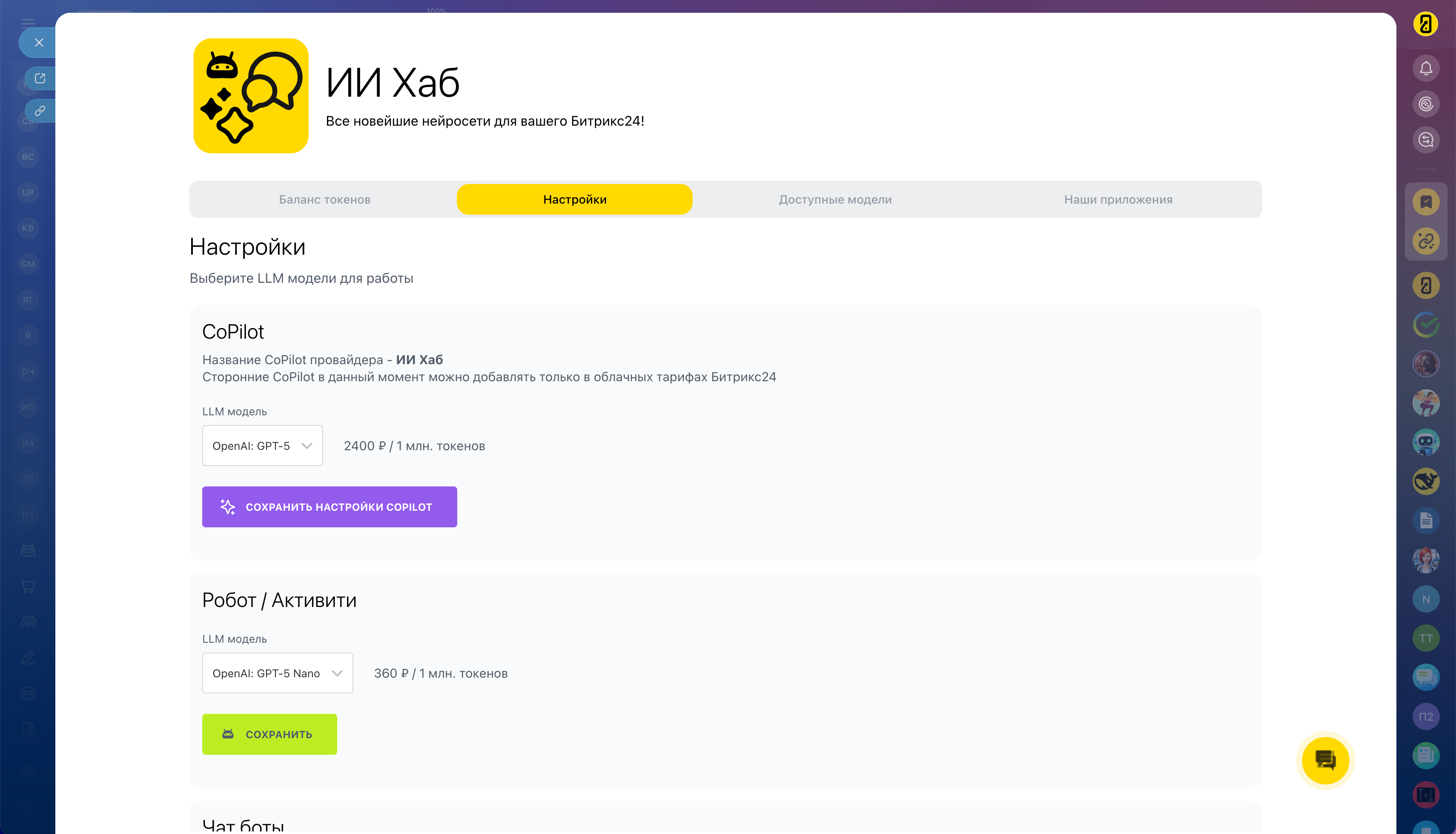Screen dimensions: 1456x834
Task: Click Сохранить настройки CoPilot button
Action: point(329,507)
